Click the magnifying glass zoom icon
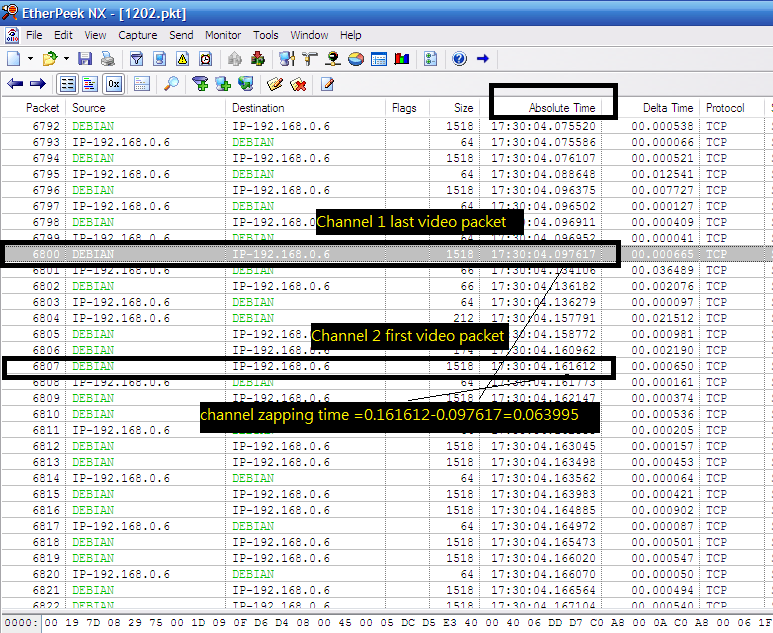The image size is (773, 633). 171,84
